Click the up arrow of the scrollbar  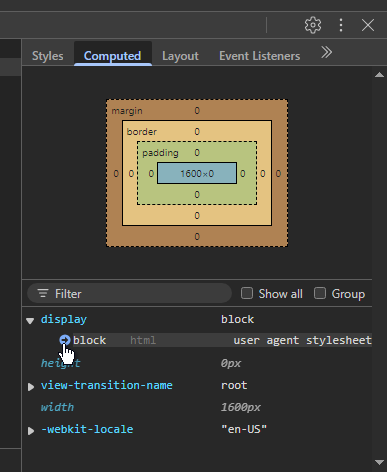[x=379, y=75]
